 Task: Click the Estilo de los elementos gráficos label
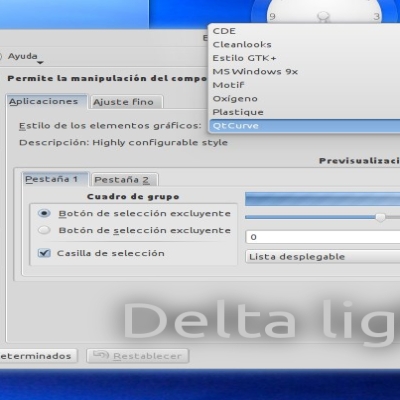110,126
